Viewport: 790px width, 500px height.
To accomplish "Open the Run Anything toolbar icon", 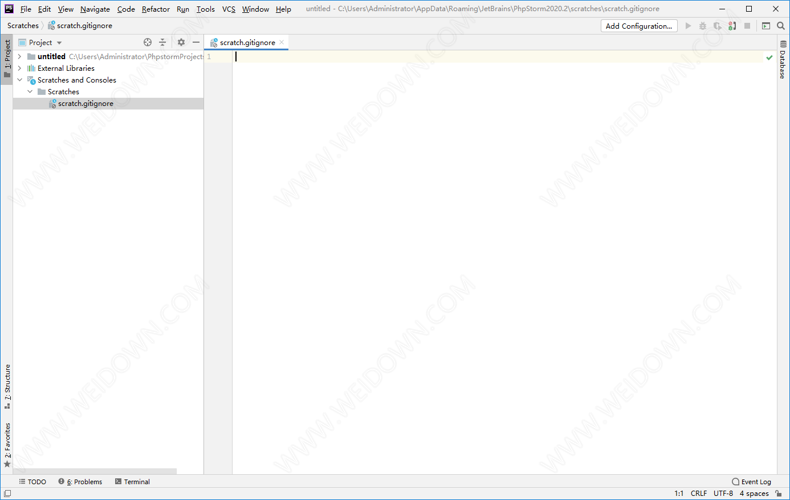I will tap(766, 26).
